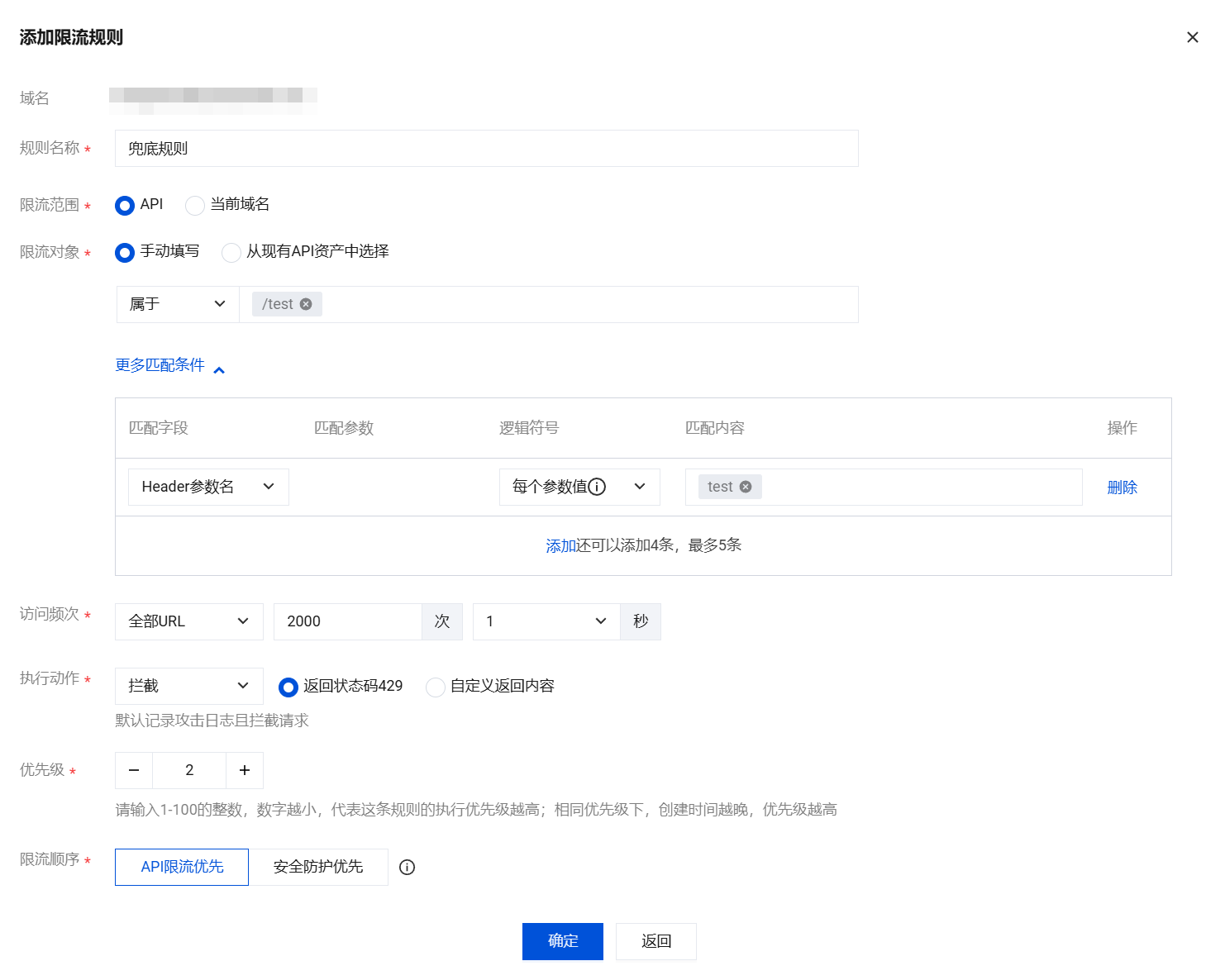Open the 属于 dropdown
This screenshot has height=980, width=1225.
(x=178, y=304)
